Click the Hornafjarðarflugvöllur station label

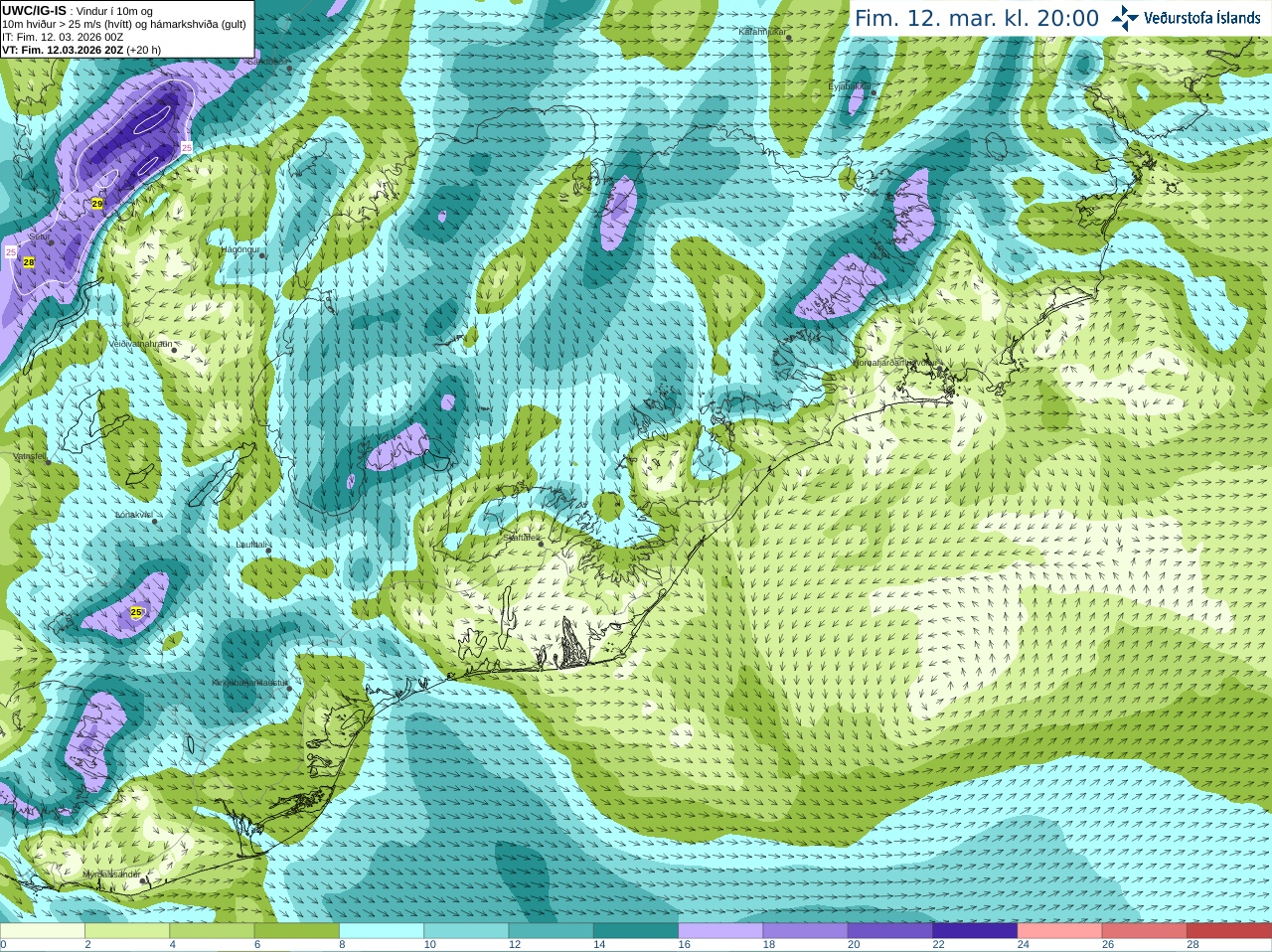[x=894, y=363]
